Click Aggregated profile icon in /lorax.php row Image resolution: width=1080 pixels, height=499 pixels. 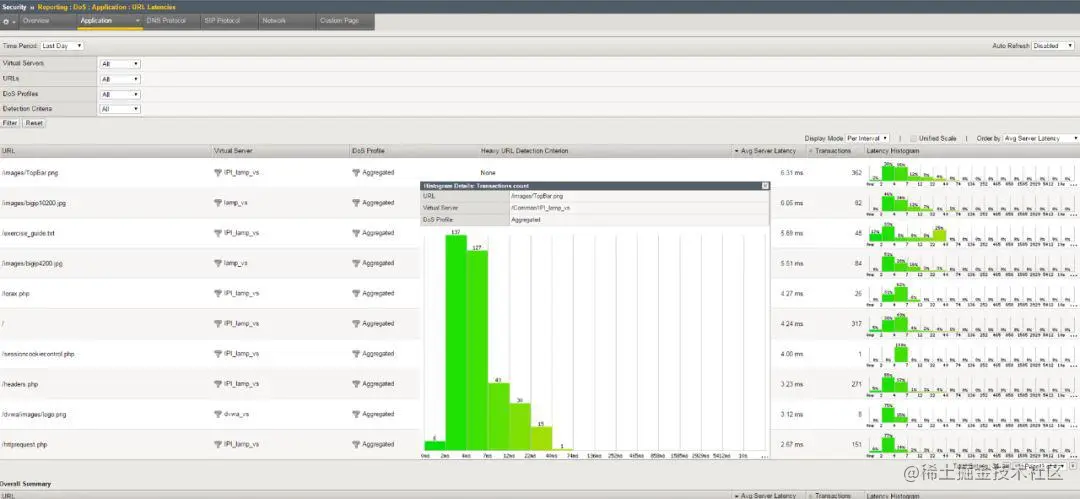pyautogui.click(x=356, y=293)
